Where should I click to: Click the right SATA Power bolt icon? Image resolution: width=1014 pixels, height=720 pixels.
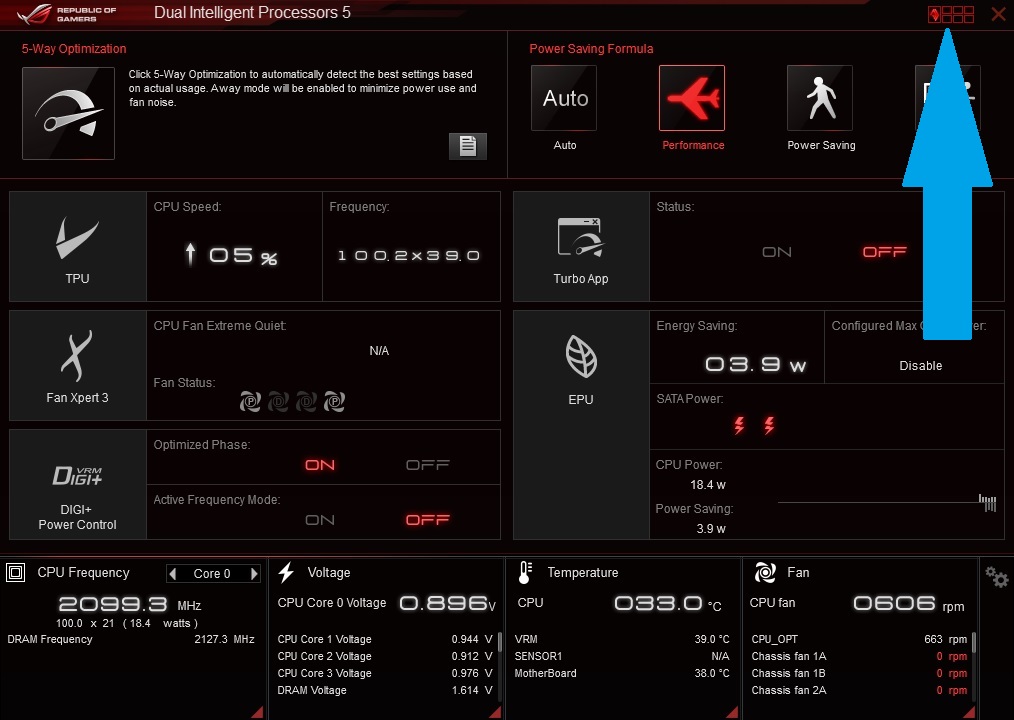[769, 425]
